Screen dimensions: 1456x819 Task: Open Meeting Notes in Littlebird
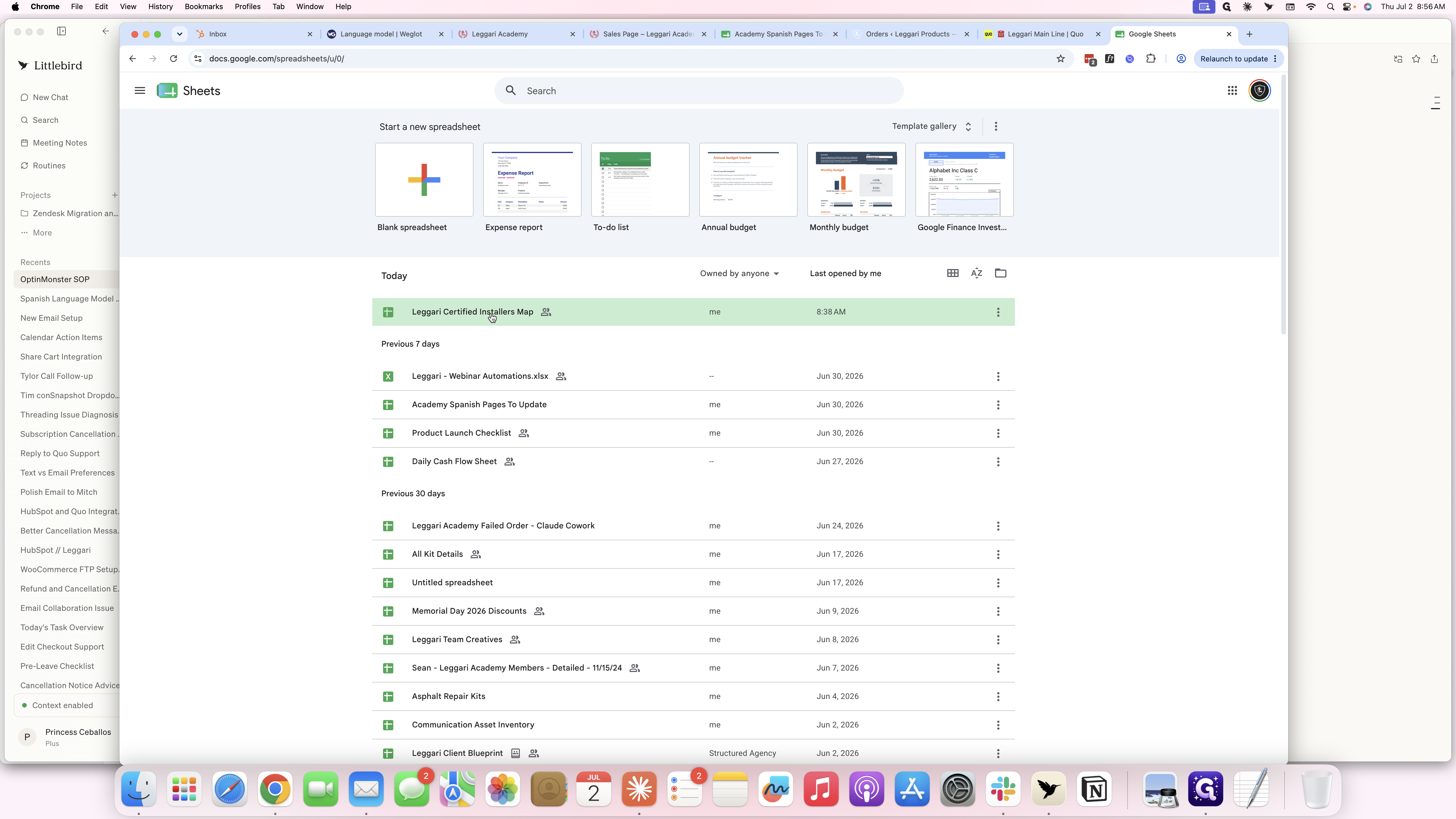coord(54,143)
